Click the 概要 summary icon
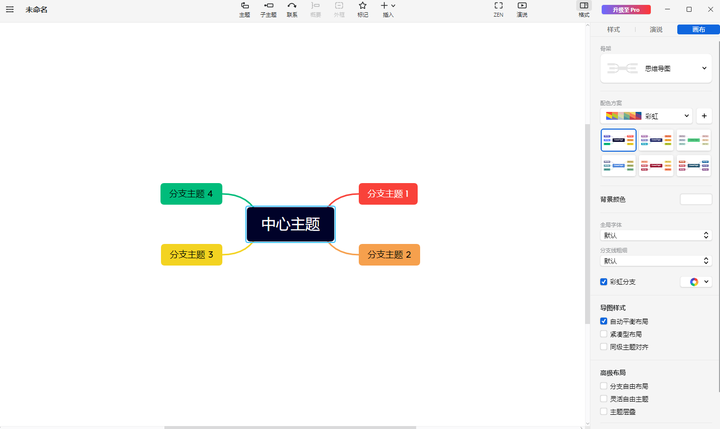Screen dimensions: 720x429 (315, 10)
